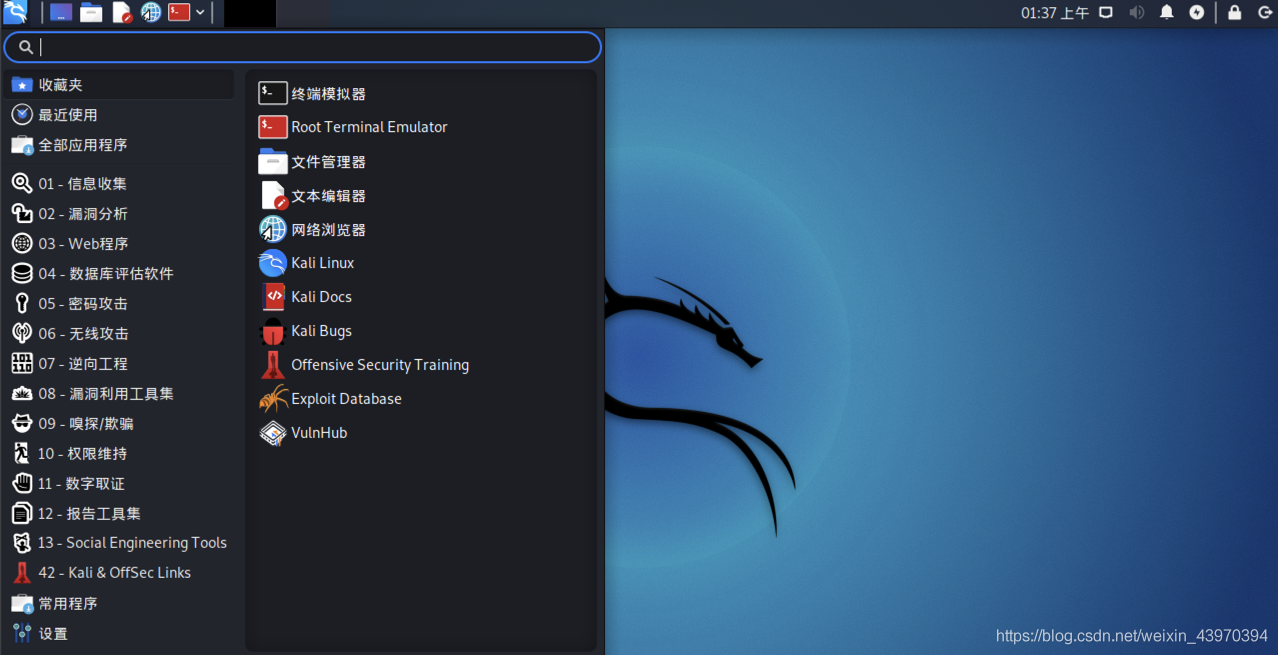
Task: Open 13 - Social Engineering Tools category
Action: point(121,543)
